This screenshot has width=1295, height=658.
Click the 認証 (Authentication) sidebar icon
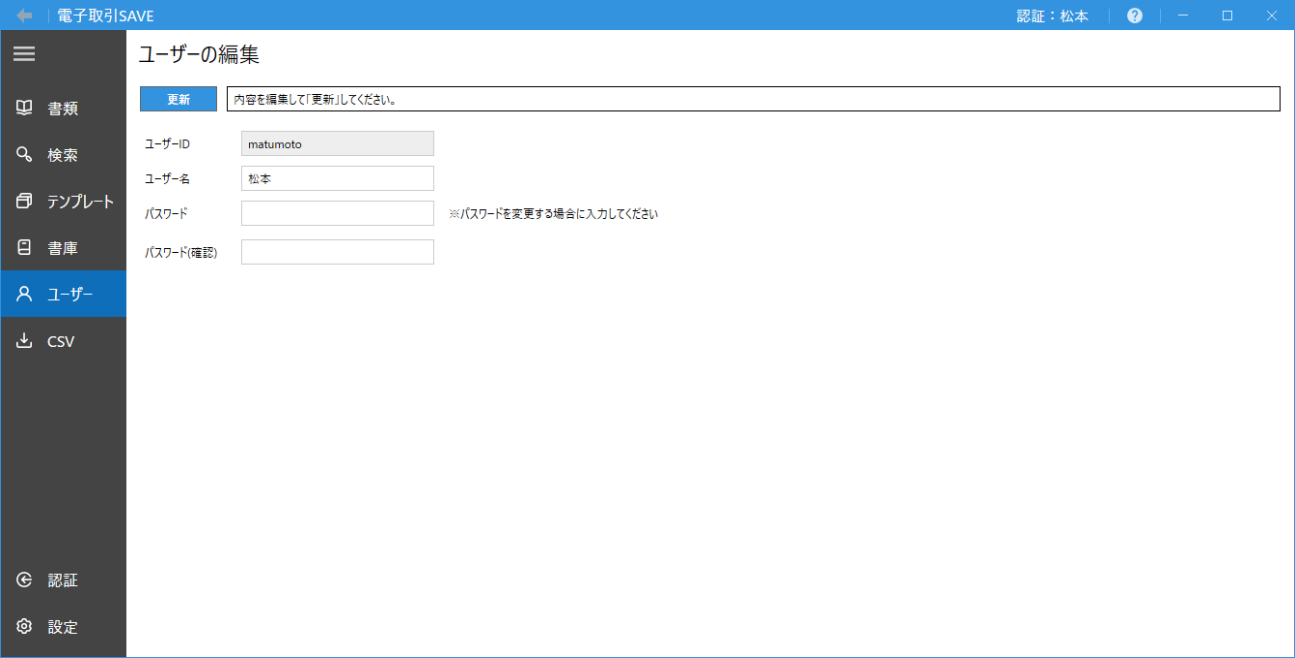[24, 580]
